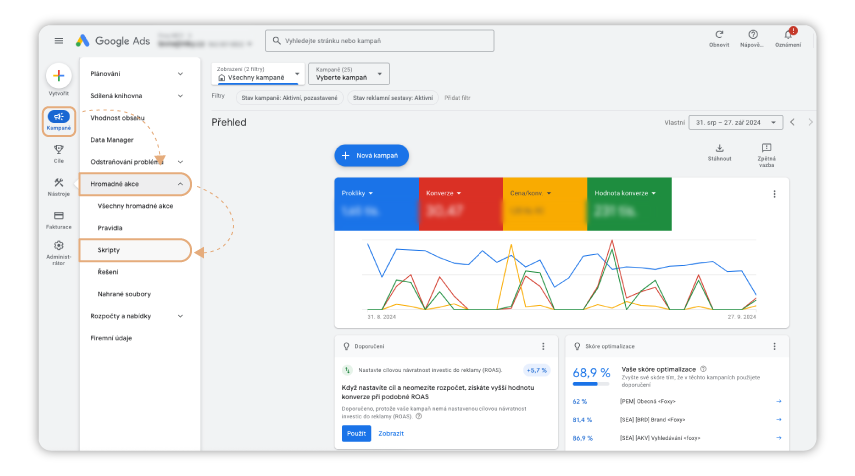Click the Vytvořit plus icon
This screenshot has height=476, width=855.
click(x=59, y=76)
